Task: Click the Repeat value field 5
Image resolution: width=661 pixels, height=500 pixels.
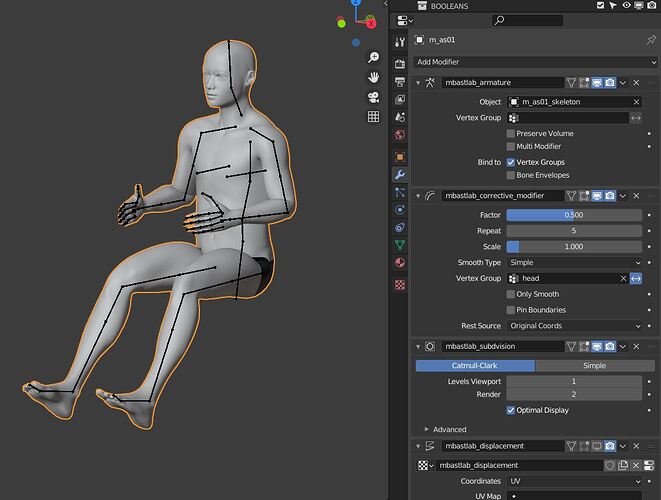Action: click(x=574, y=231)
